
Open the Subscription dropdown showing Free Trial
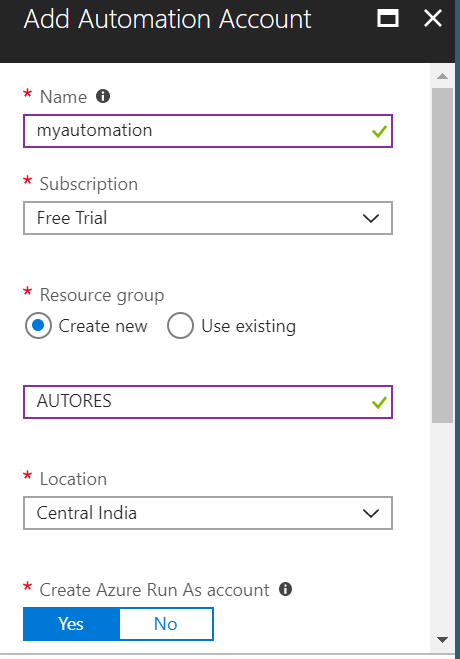tap(208, 218)
